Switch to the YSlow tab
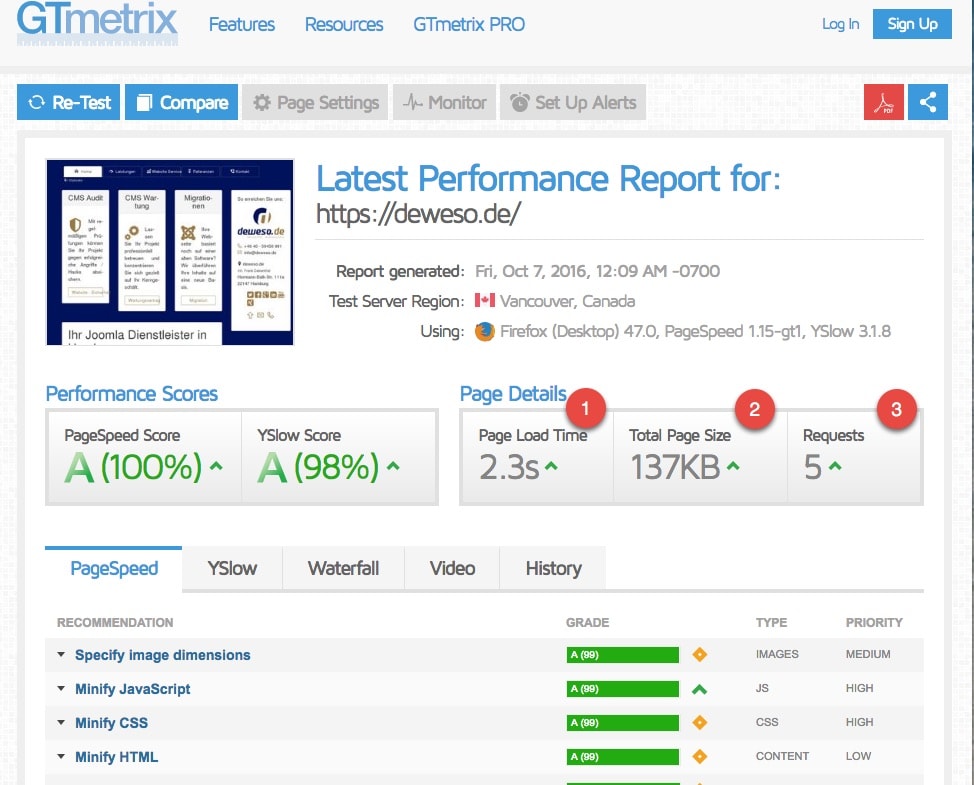Screen dimensions: 974x785 (232, 568)
